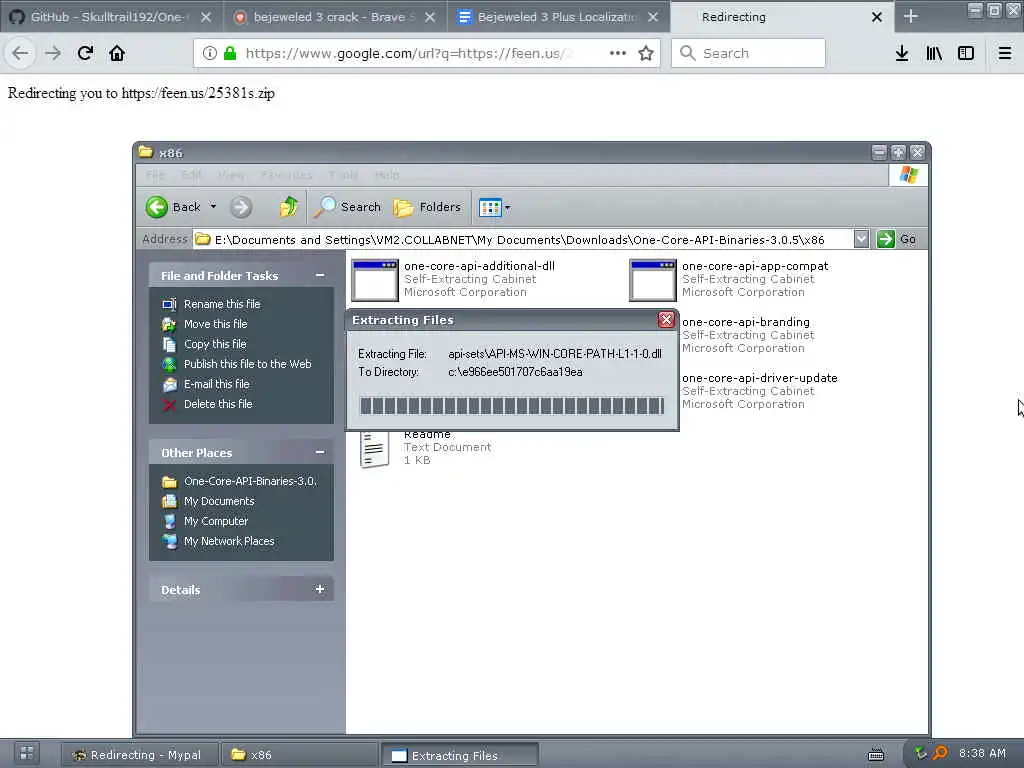Screen dimensions: 1024x768
Task: Click Publish this file to the Web
Action: 248,364
